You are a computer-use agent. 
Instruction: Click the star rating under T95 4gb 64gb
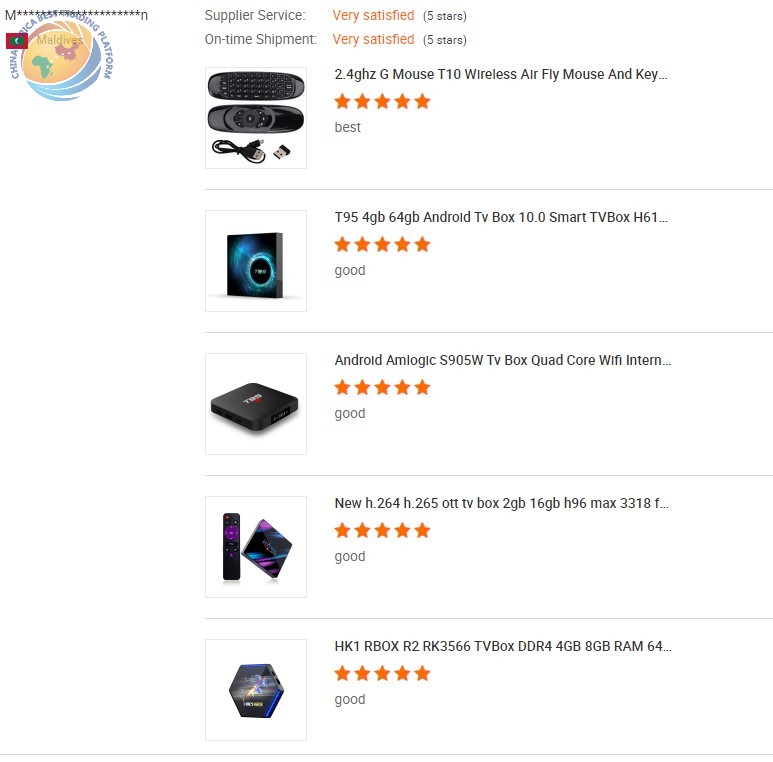pyautogui.click(x=382, y=244)
